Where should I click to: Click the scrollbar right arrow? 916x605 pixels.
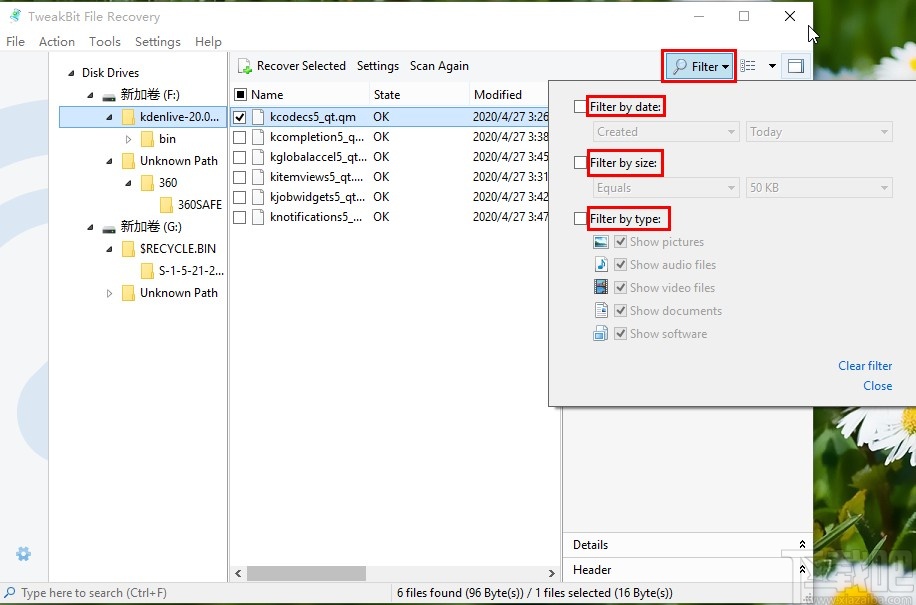(551, 573)
